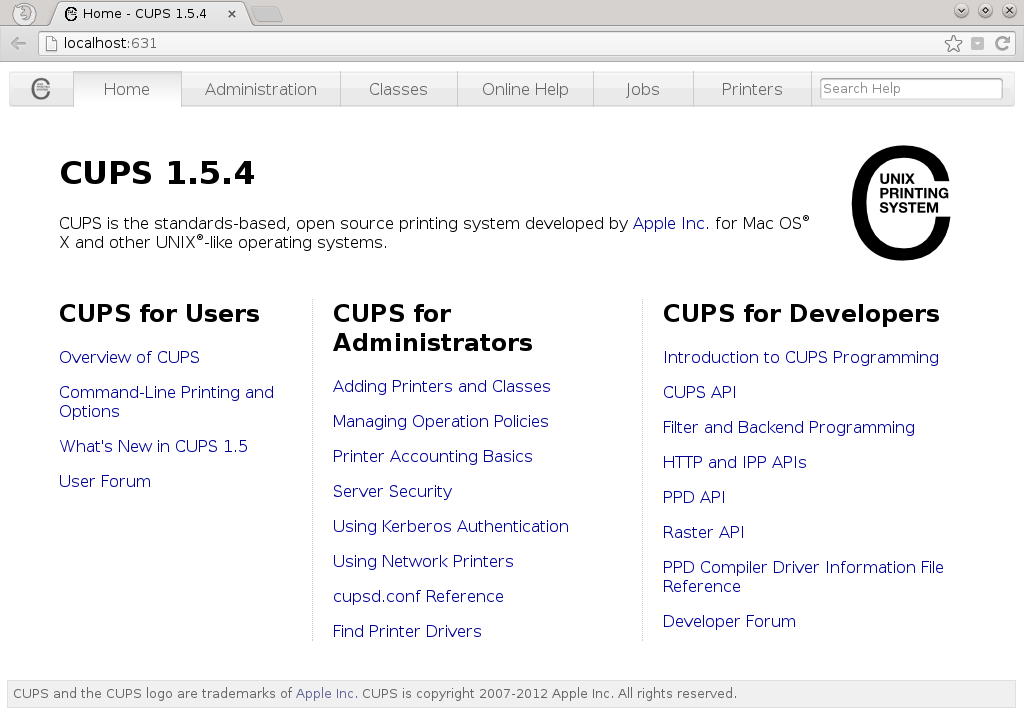
Task: Click Printer Accounting Basics
Action: (432, 456)
